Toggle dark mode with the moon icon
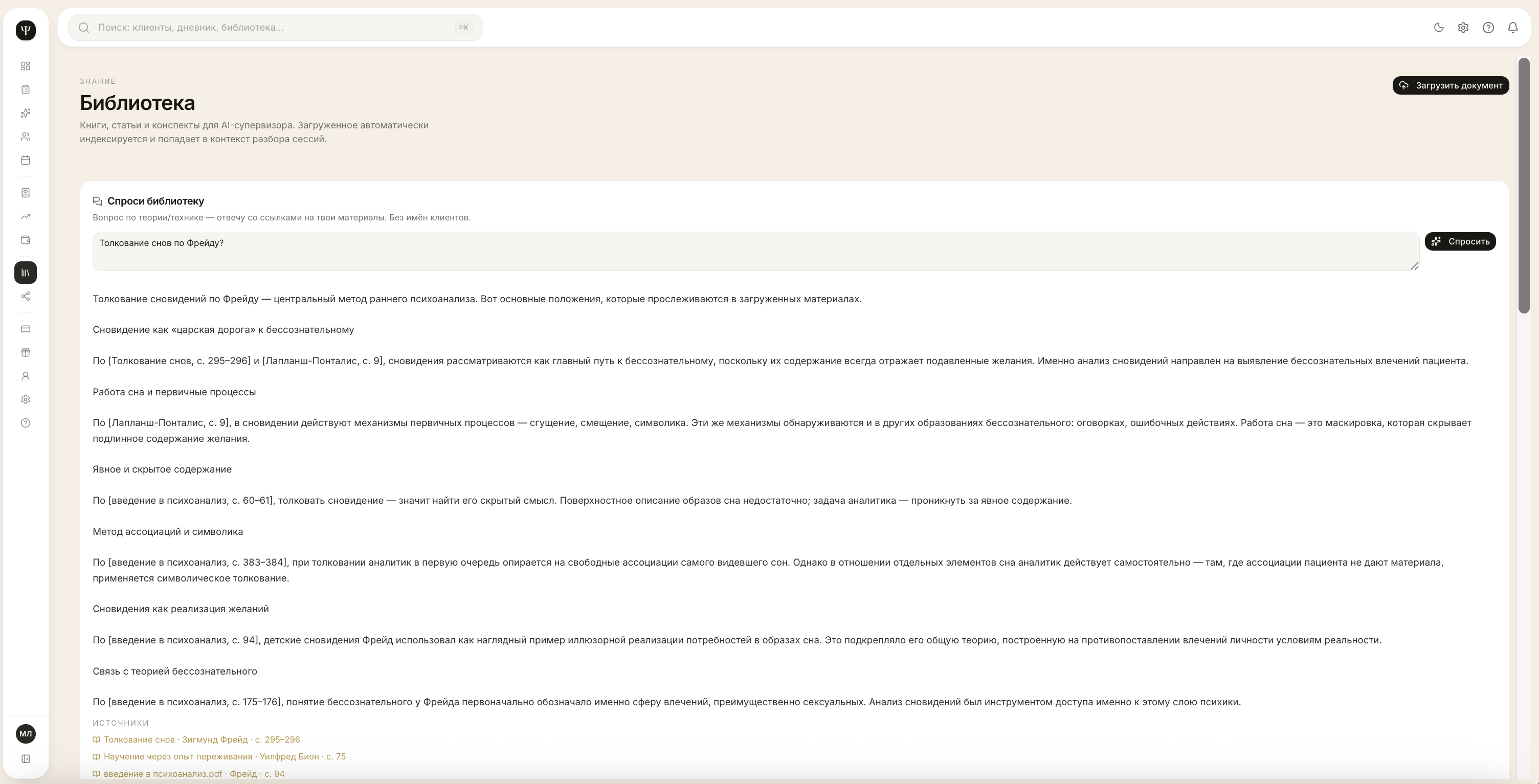 tap(1439, 28)
